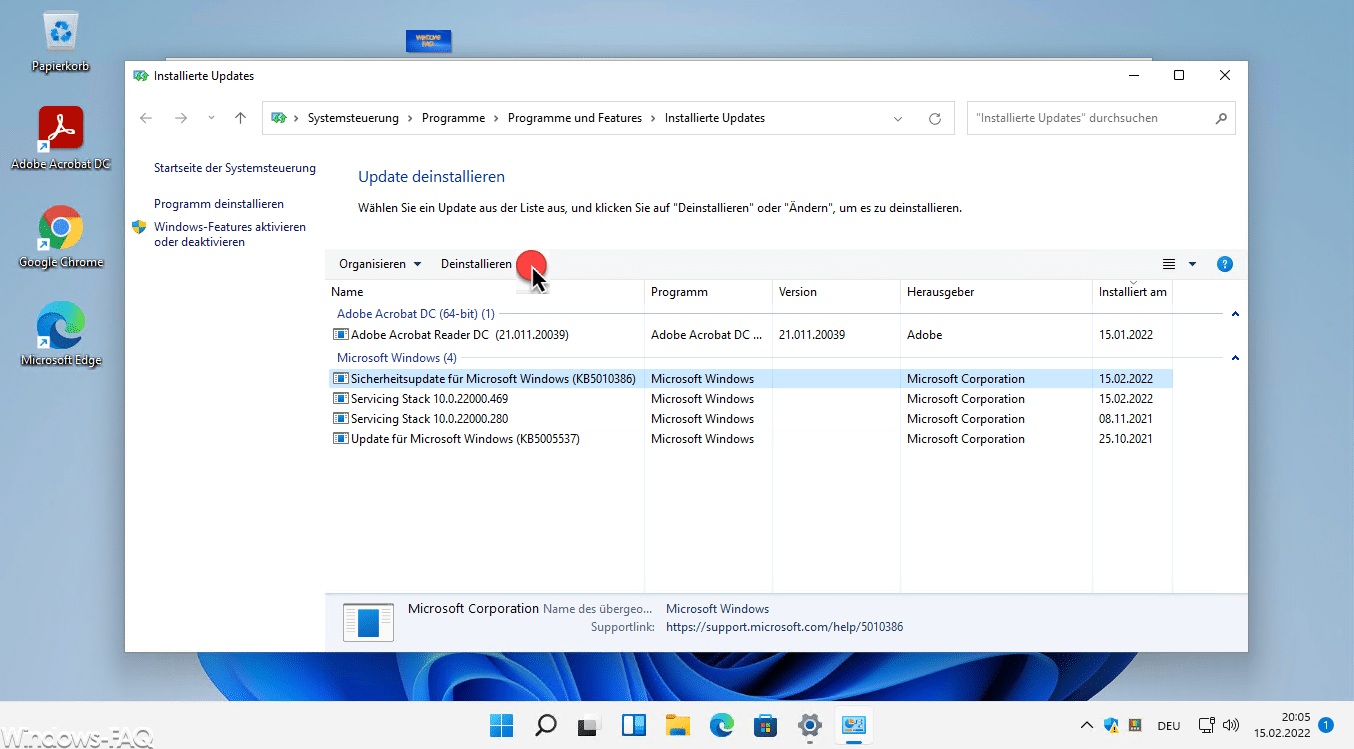The height and width of the screenshot is (749, 1354).
Task: Click date 25.10.2021 cell
Action: 1126,439
